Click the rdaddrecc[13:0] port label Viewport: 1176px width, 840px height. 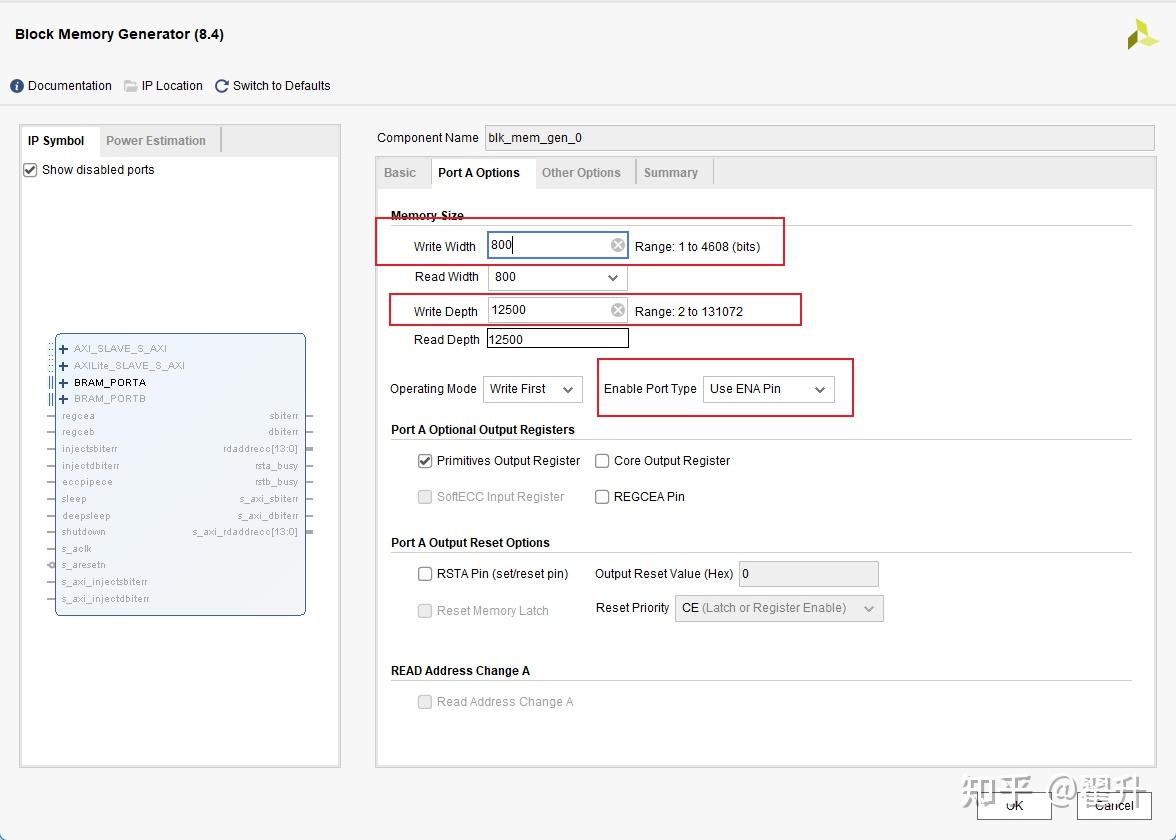click(x=260, y=449)
